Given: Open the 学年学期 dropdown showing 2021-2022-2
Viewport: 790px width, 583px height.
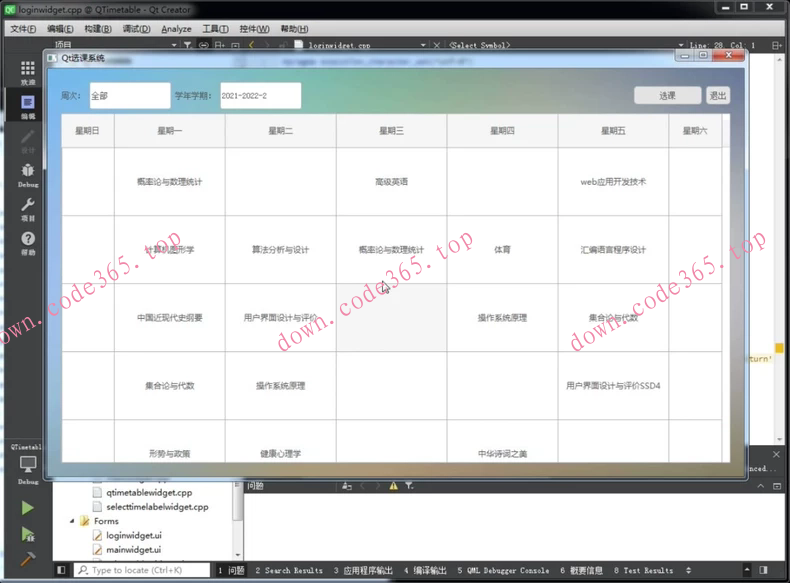Looking at the screenshot, I should [x=259, y=96].
